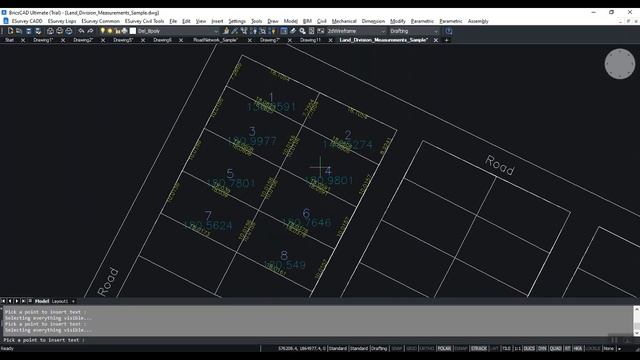Click the Save As icon
This screenshot has height=360, width=640.
(x=38, y=31)
